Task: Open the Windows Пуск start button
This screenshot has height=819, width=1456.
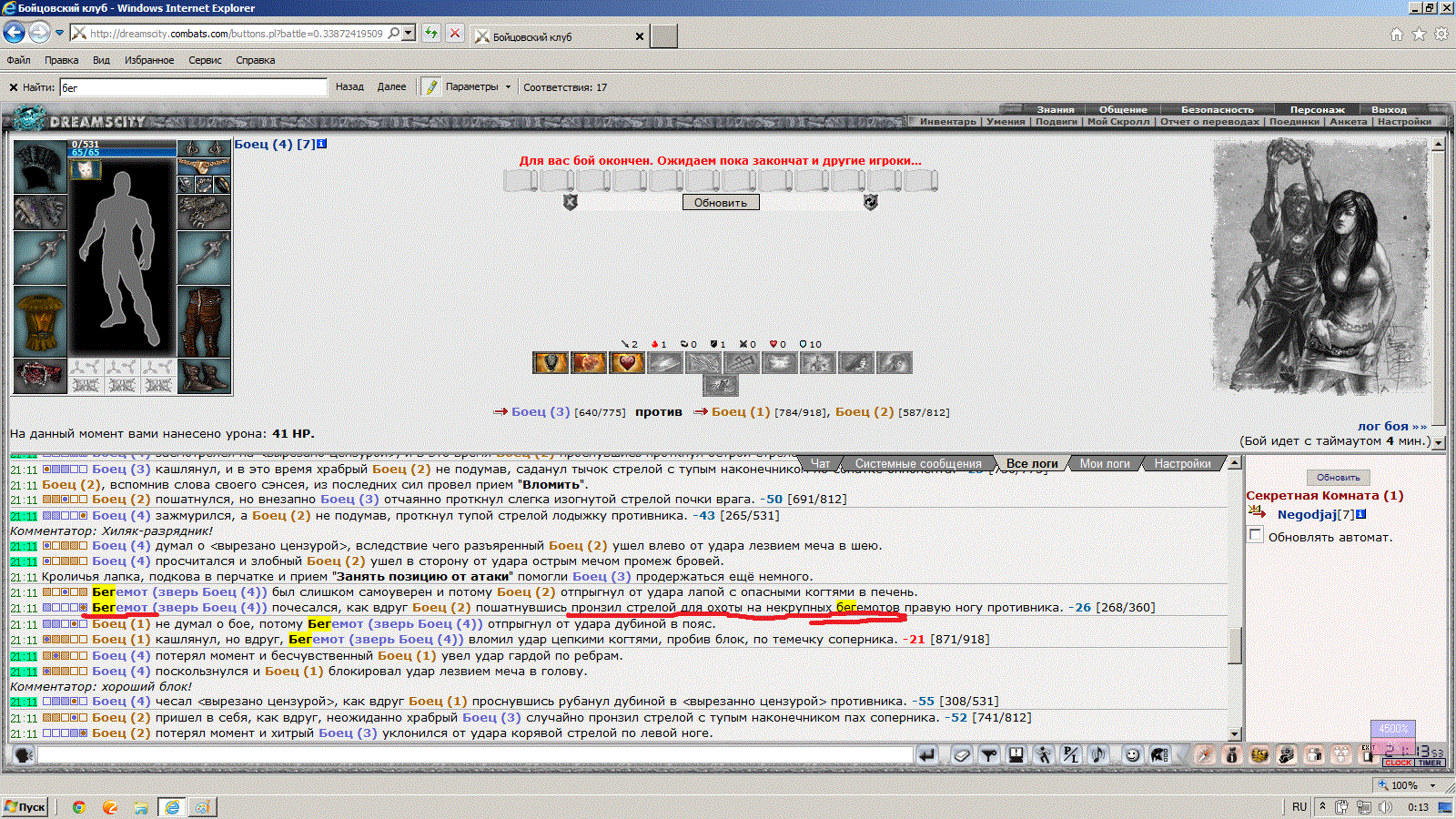Action: [x=25, y=806]
